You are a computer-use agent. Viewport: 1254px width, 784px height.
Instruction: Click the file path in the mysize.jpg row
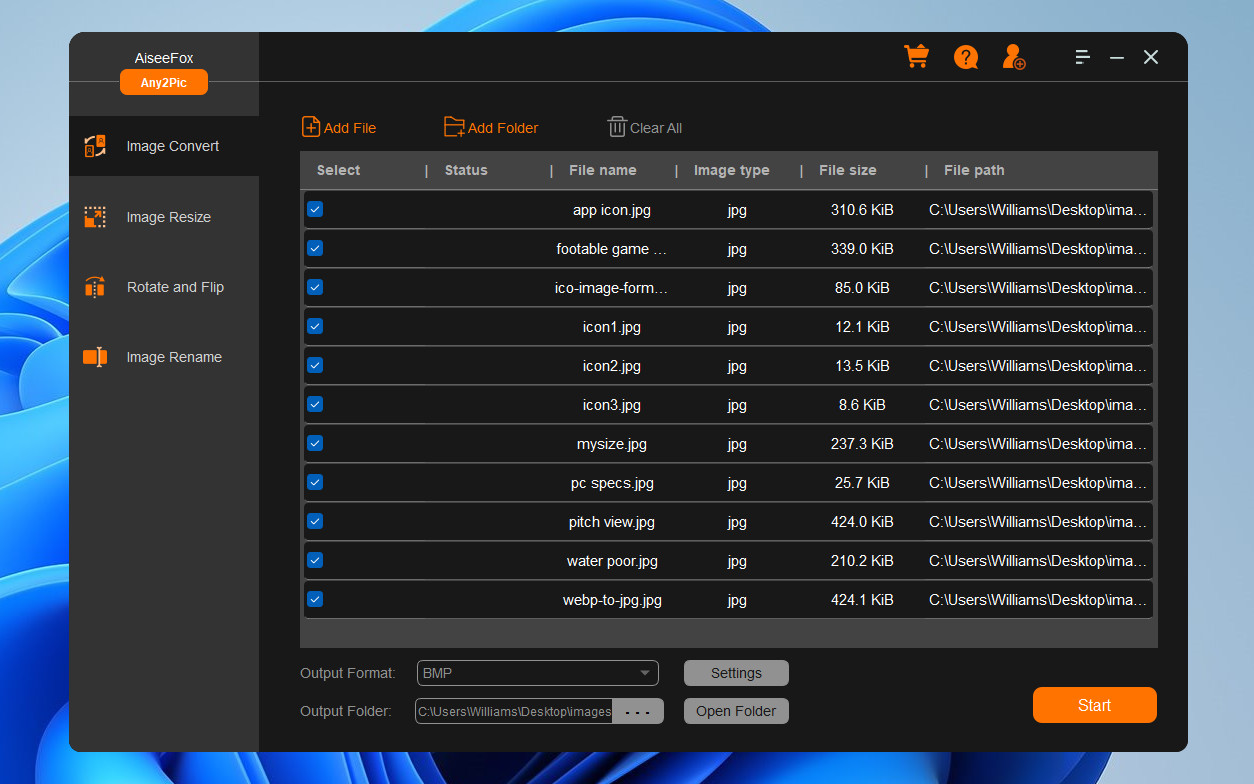coord(1038,444)
